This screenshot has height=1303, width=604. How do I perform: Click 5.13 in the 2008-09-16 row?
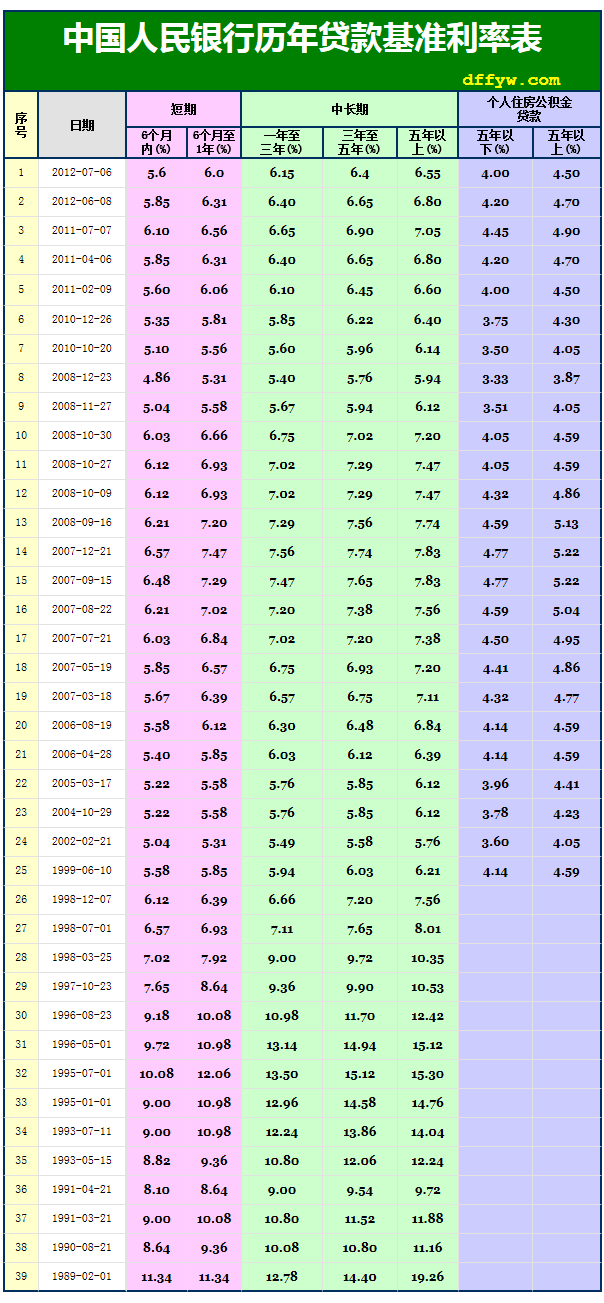click(566, 523)
